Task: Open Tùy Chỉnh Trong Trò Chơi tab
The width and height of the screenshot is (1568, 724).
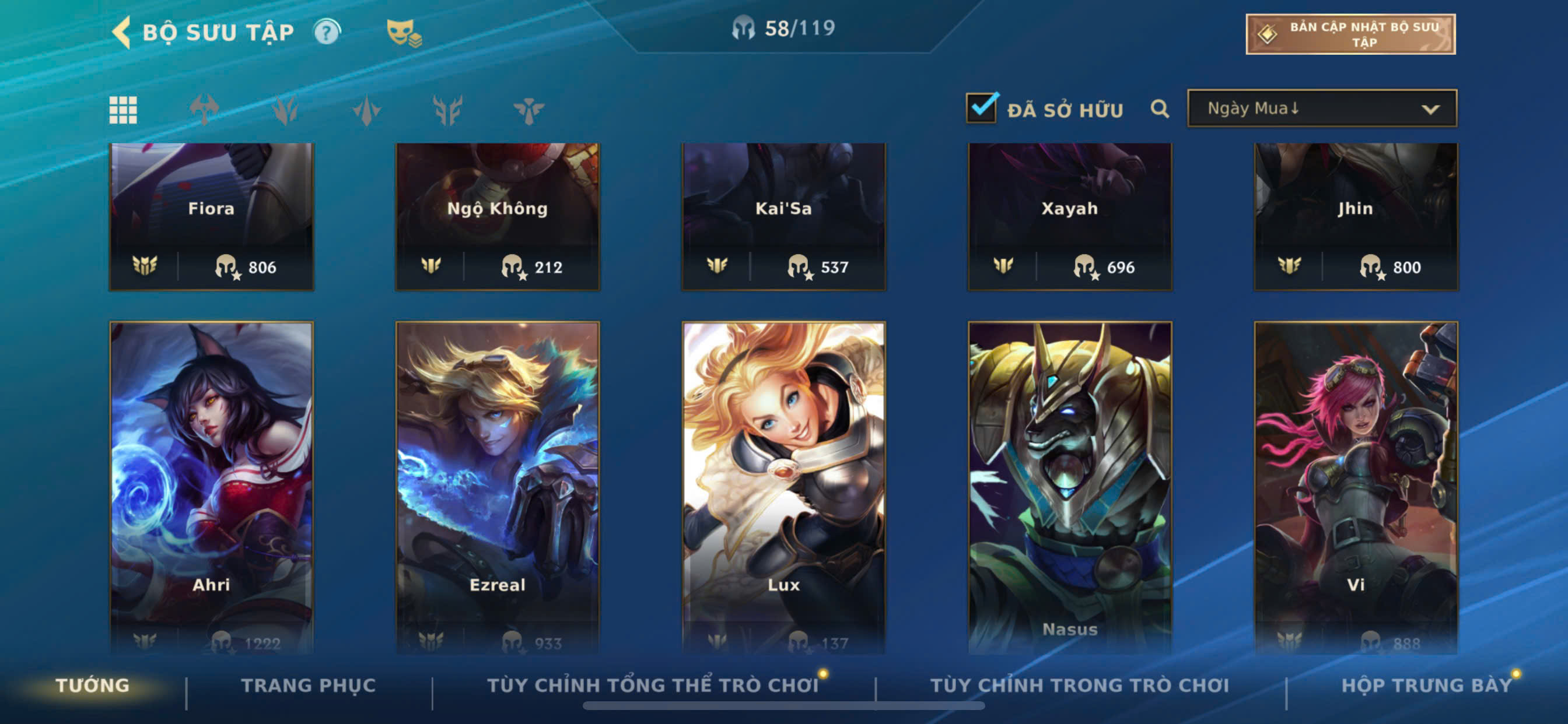Action: (1079, 686)
